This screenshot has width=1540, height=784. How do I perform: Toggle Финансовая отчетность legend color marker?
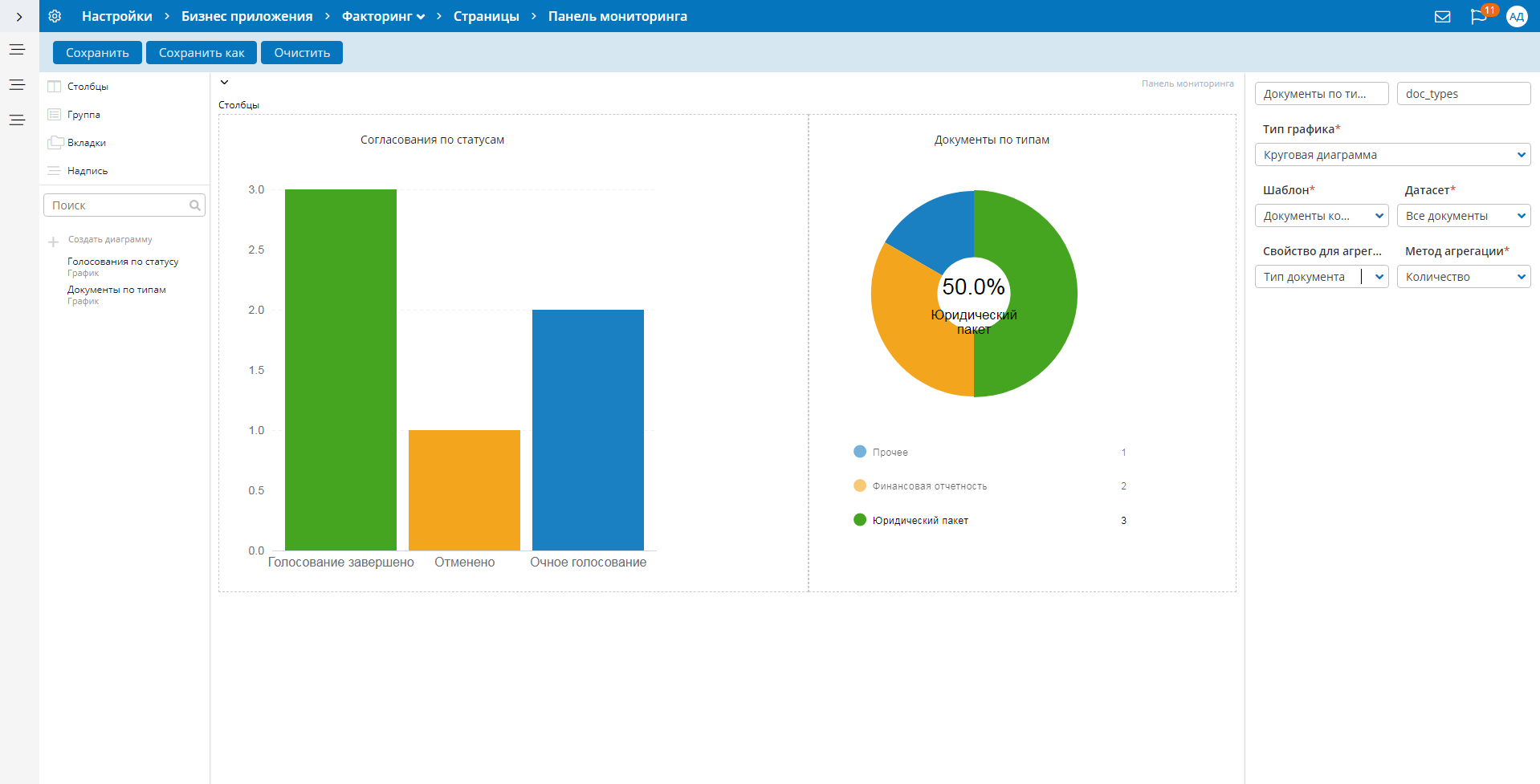tap(860, 485)
